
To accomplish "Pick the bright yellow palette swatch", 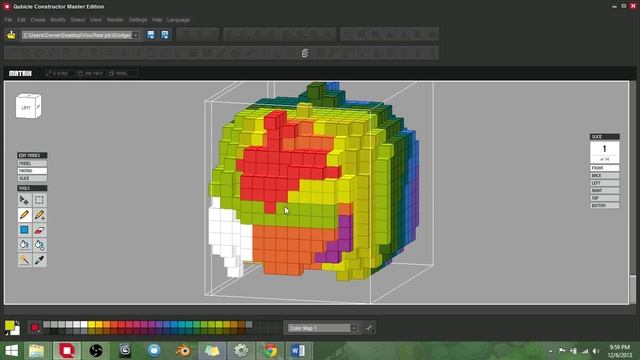I will tap(91, 324).
